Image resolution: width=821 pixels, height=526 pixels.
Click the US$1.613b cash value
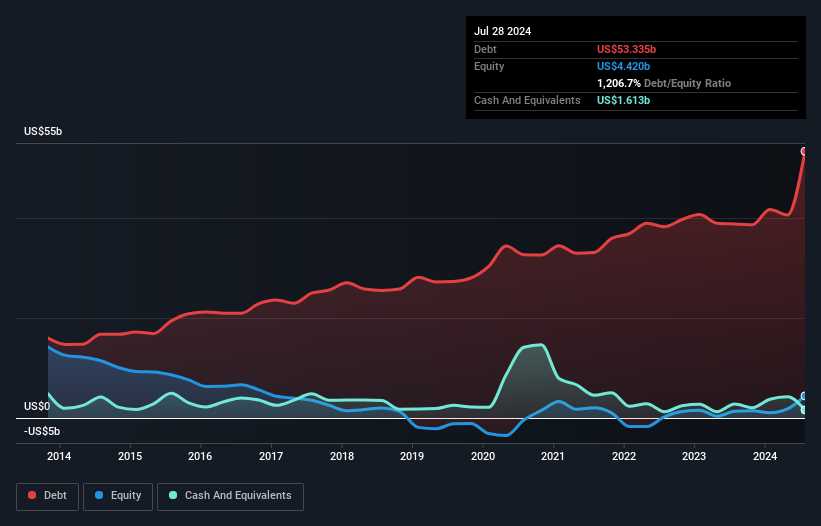624,100
